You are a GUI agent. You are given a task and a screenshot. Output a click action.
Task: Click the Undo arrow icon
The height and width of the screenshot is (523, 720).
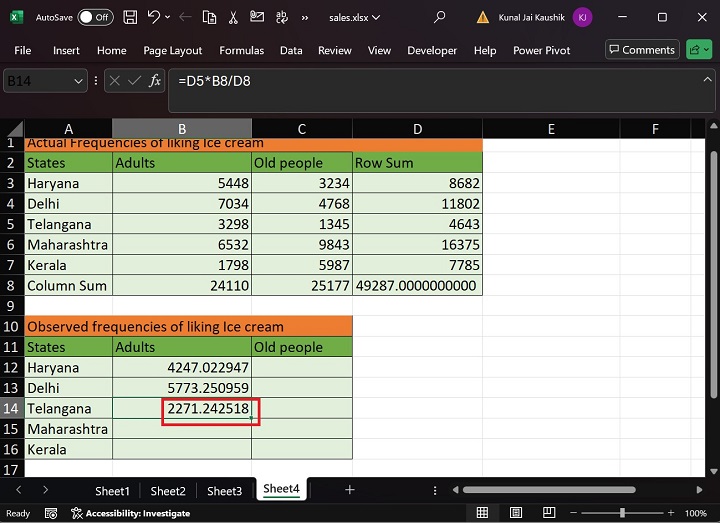[x=154, y=17]
